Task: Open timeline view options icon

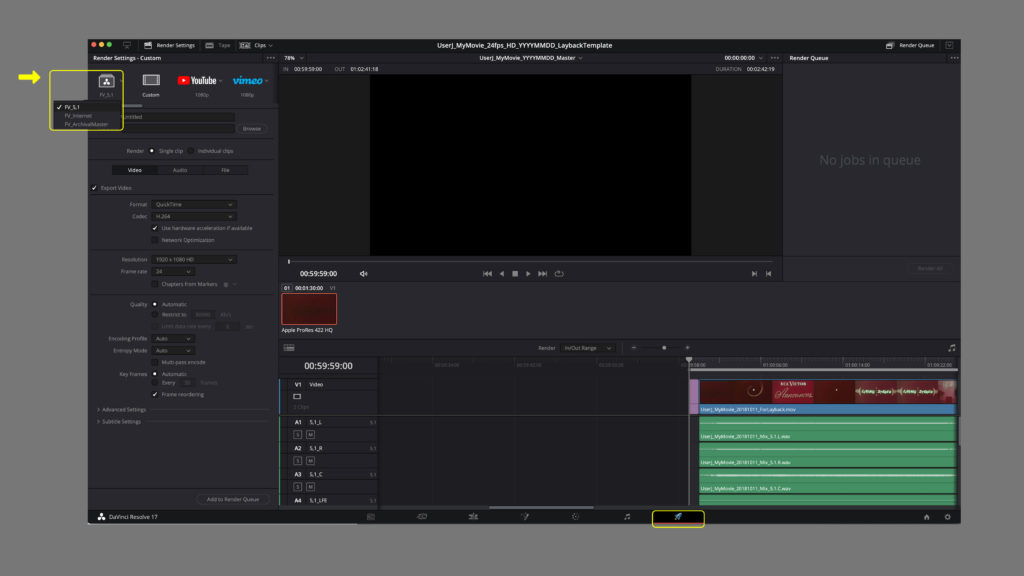Action: click(289, 348)
